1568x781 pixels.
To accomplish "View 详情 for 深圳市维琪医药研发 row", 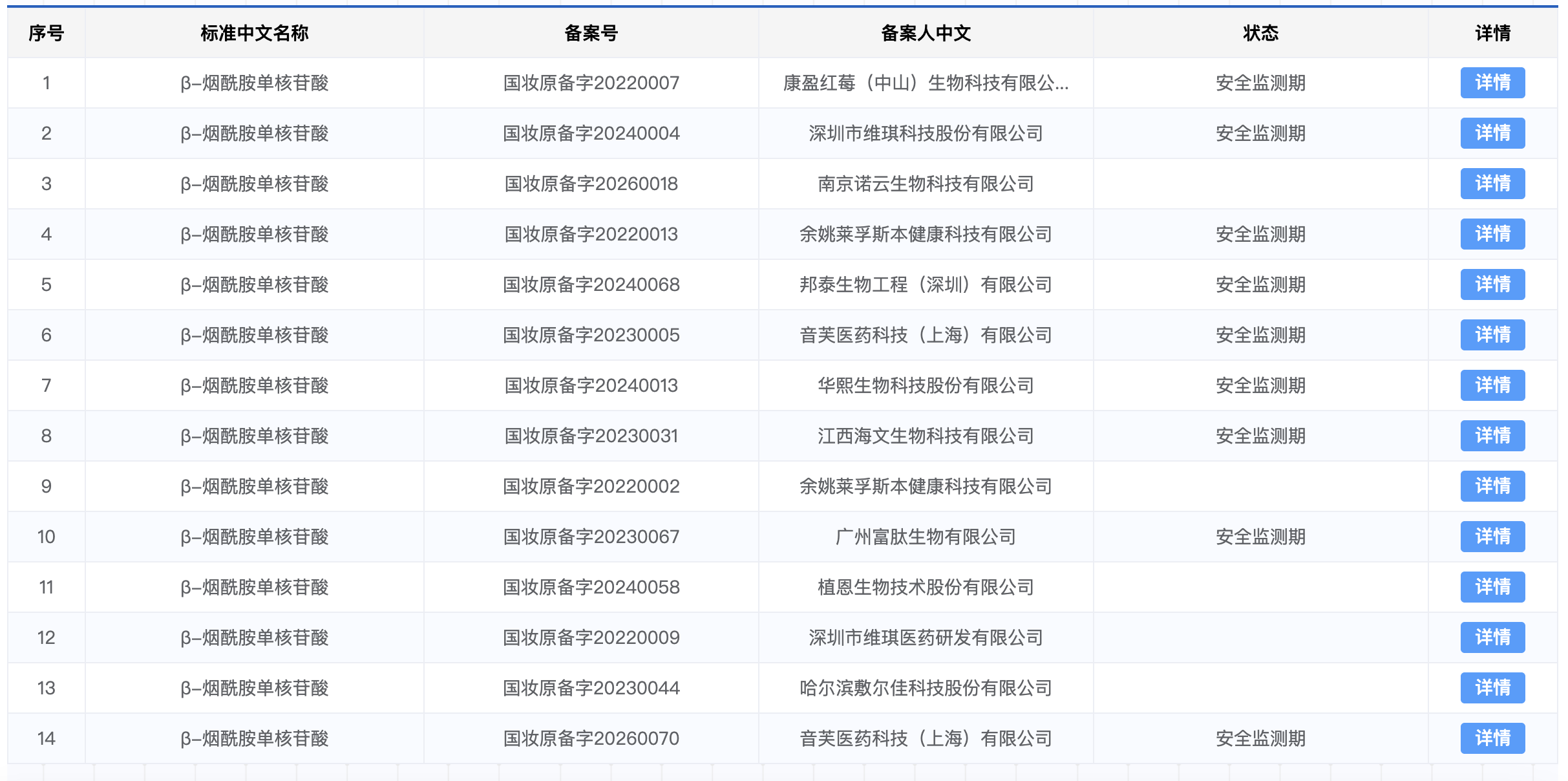I will (1492, 637).
